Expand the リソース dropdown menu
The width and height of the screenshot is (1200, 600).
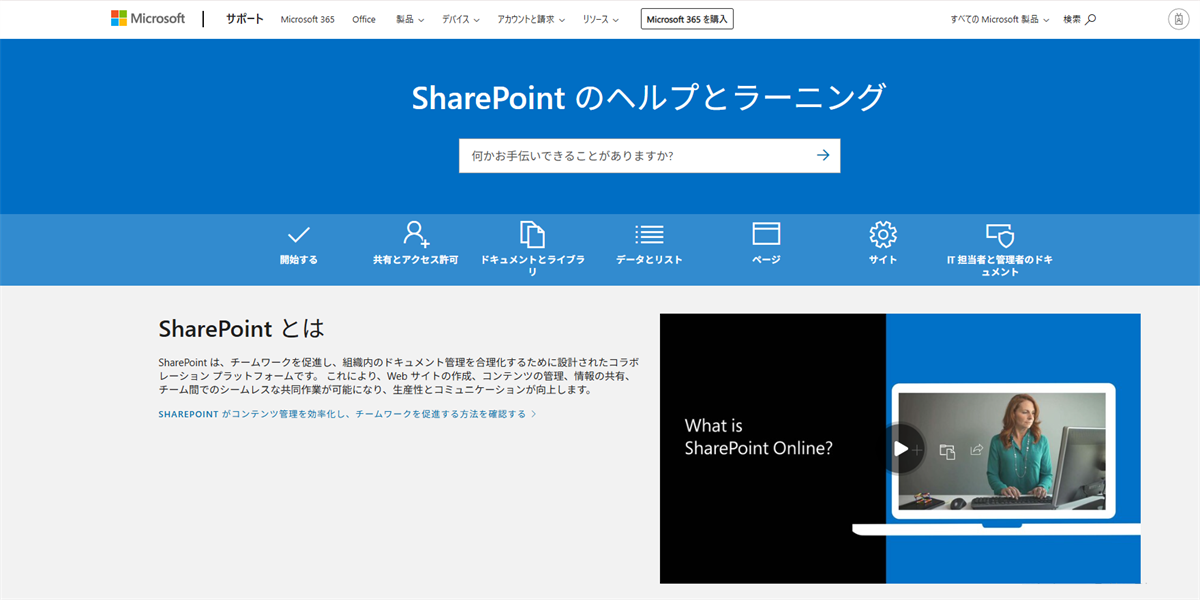coord(601,19)
